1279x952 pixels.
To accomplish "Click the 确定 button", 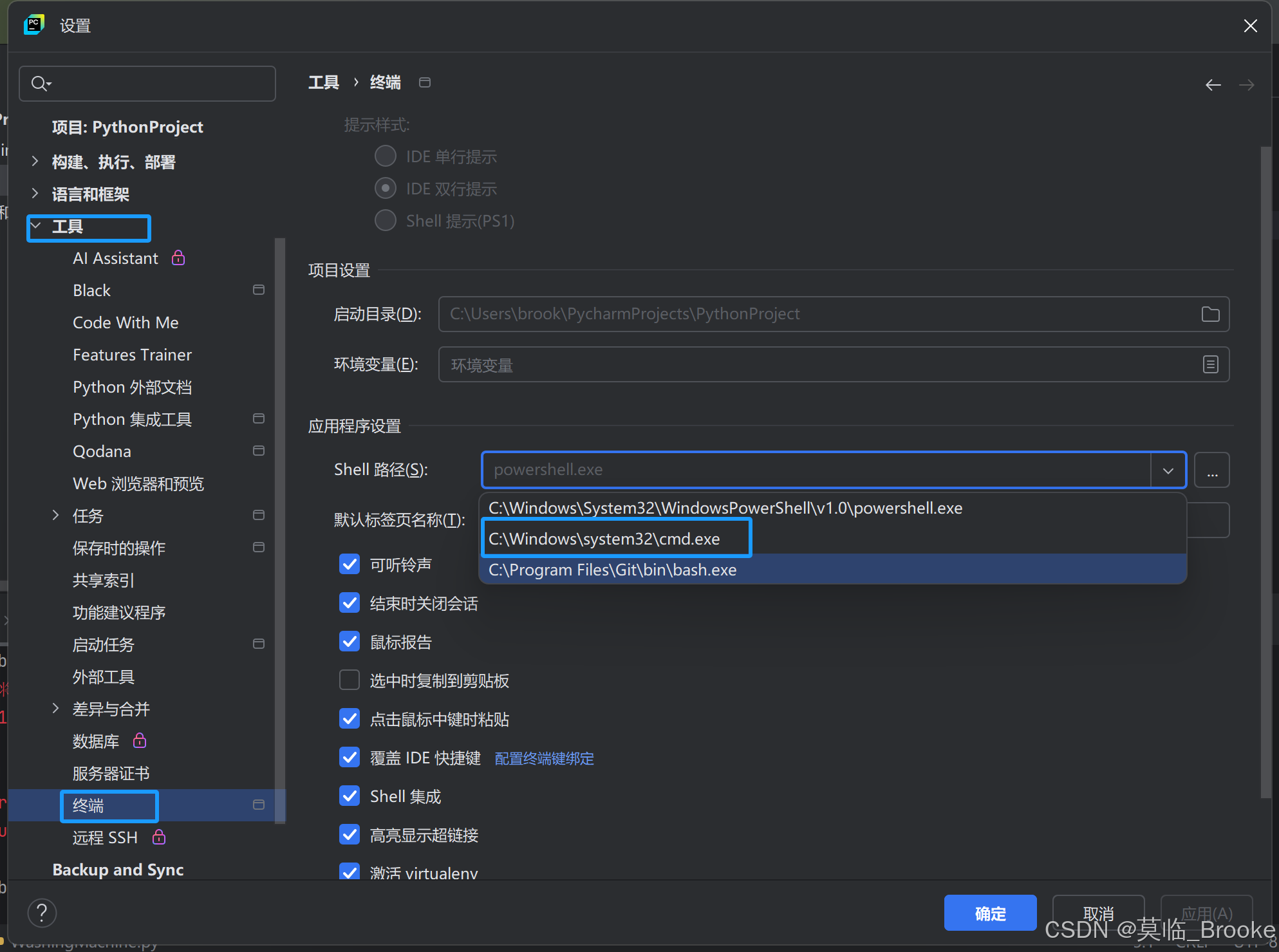I will 989,913.
